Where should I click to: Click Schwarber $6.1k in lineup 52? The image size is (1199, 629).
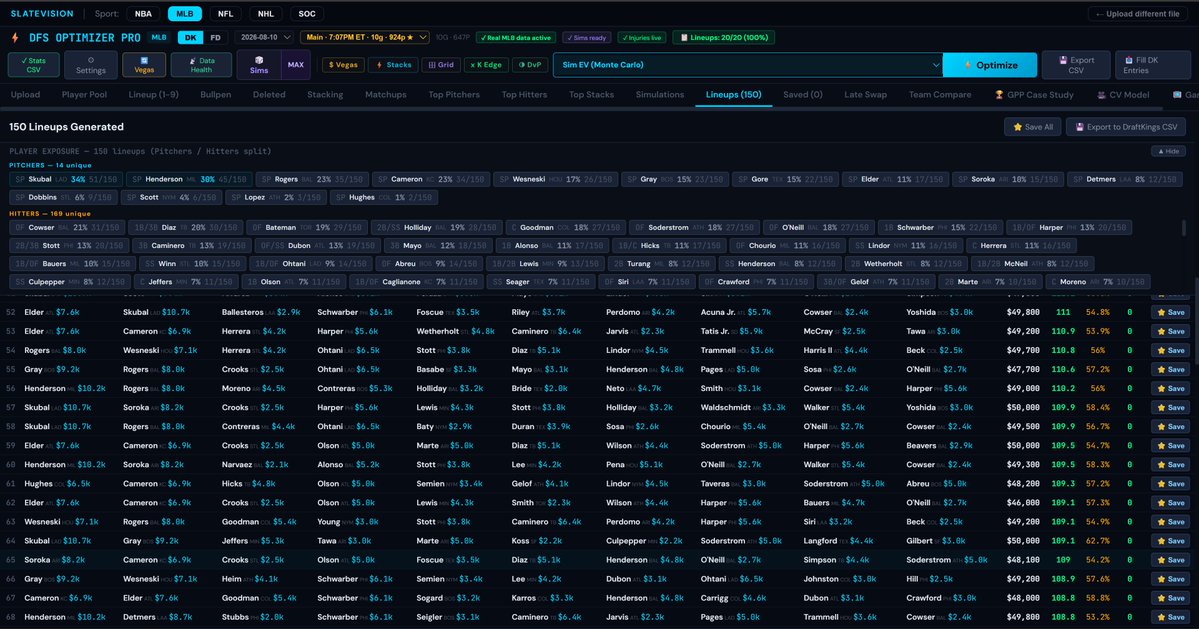coord(355,313)
